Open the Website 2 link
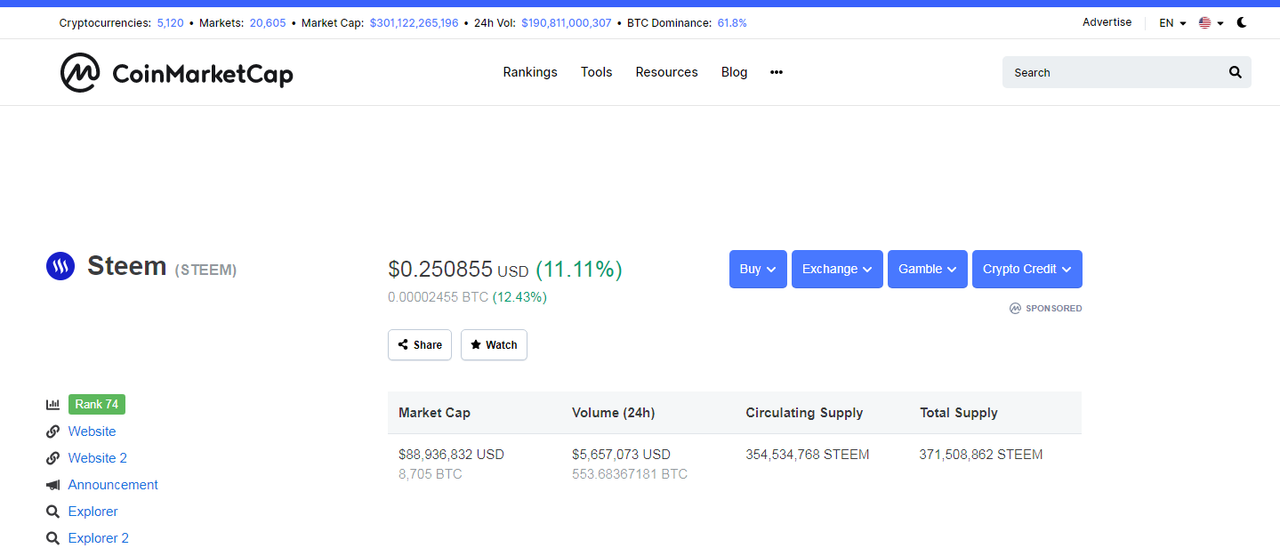 point(97,458)
